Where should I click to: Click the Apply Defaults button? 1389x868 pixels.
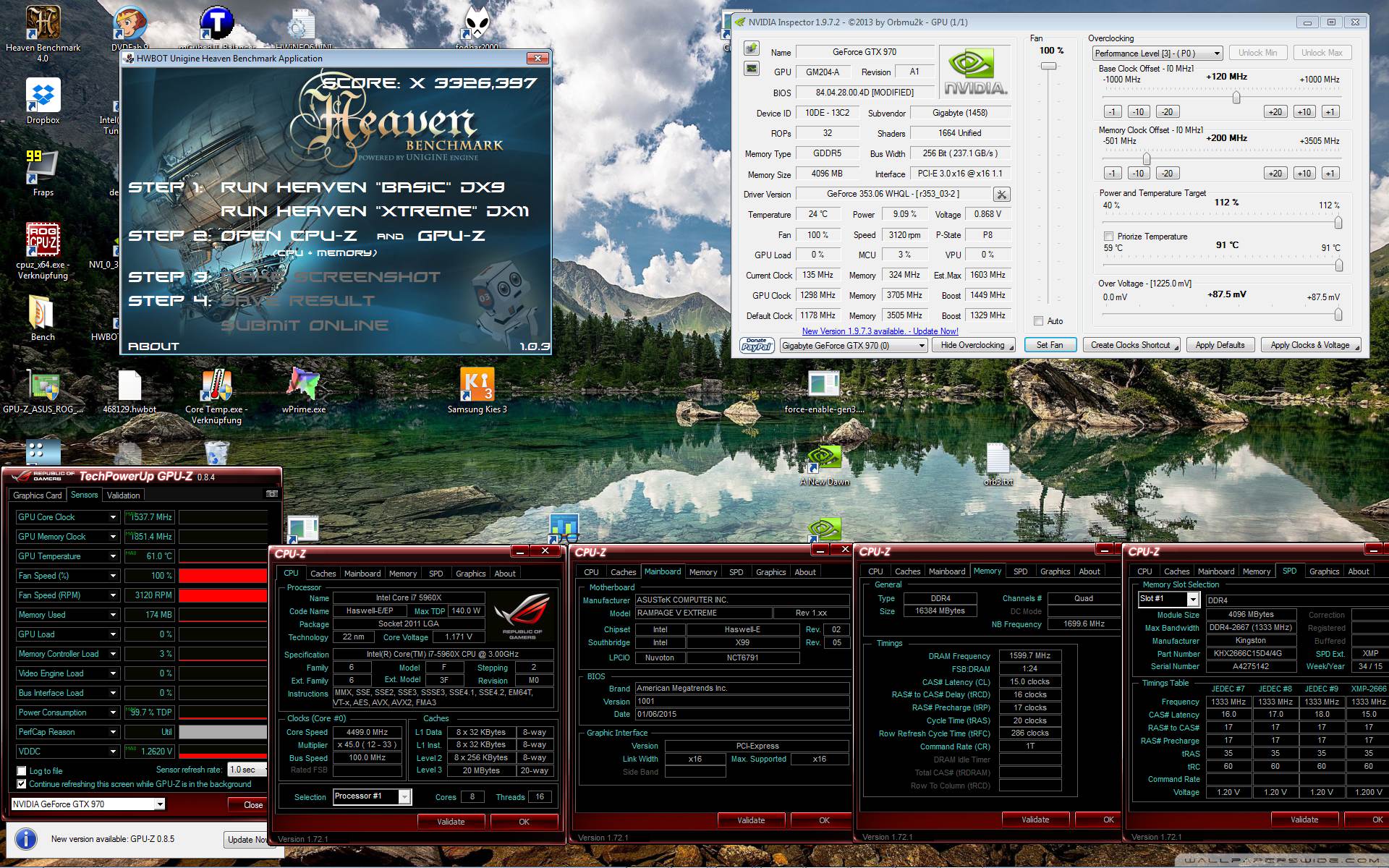click(x=1220, y=345)
